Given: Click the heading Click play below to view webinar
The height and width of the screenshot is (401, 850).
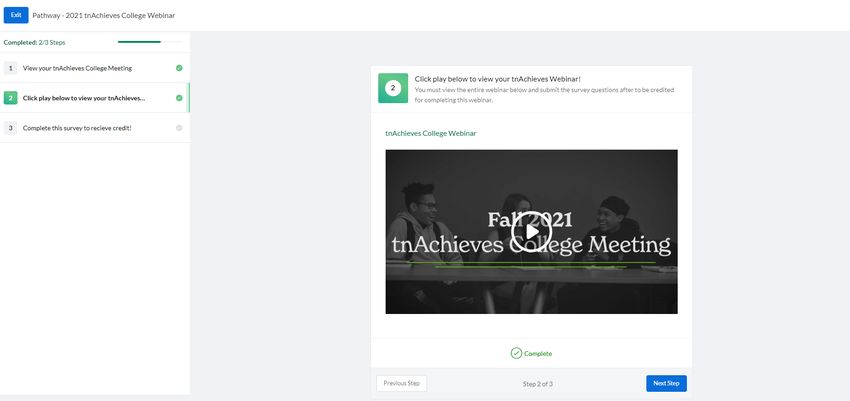Looking at the screenshot, I should click(498, 79).
